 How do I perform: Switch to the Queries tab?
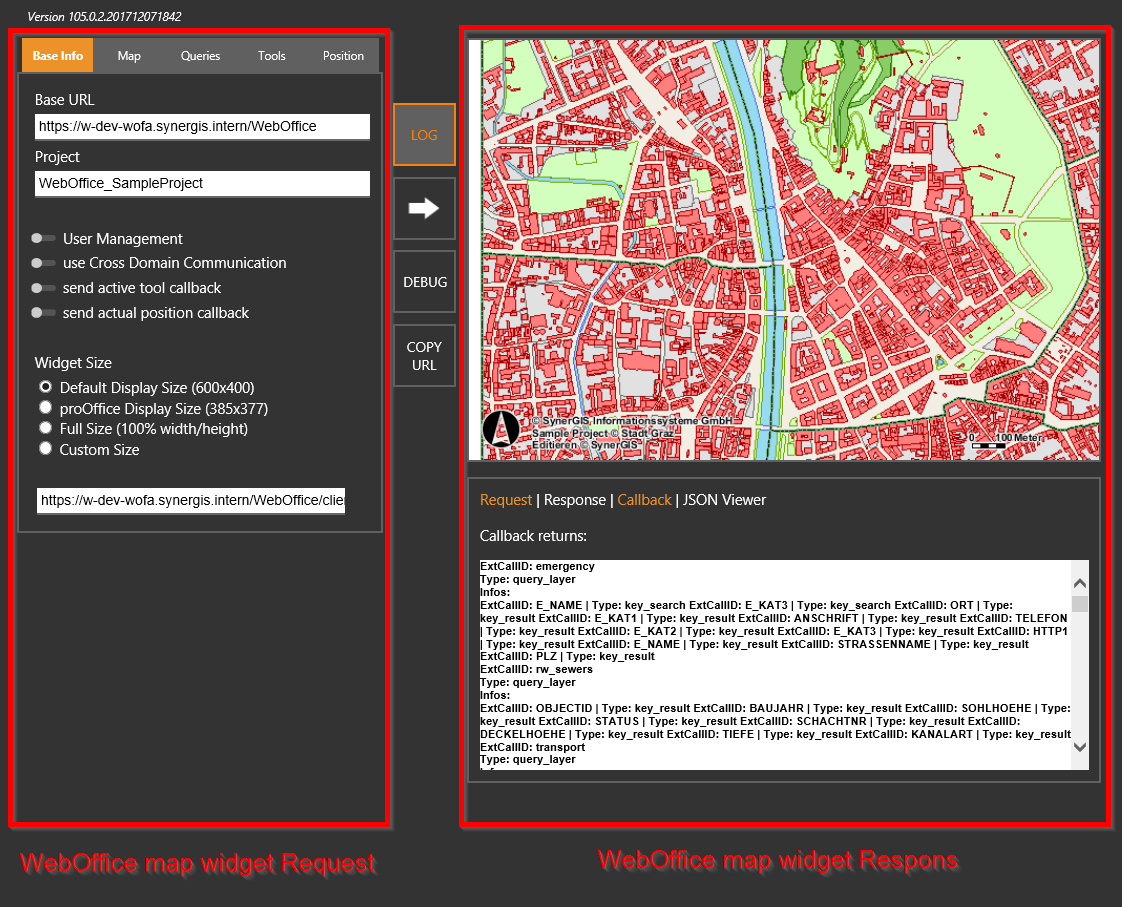click(x=199, y=55)
